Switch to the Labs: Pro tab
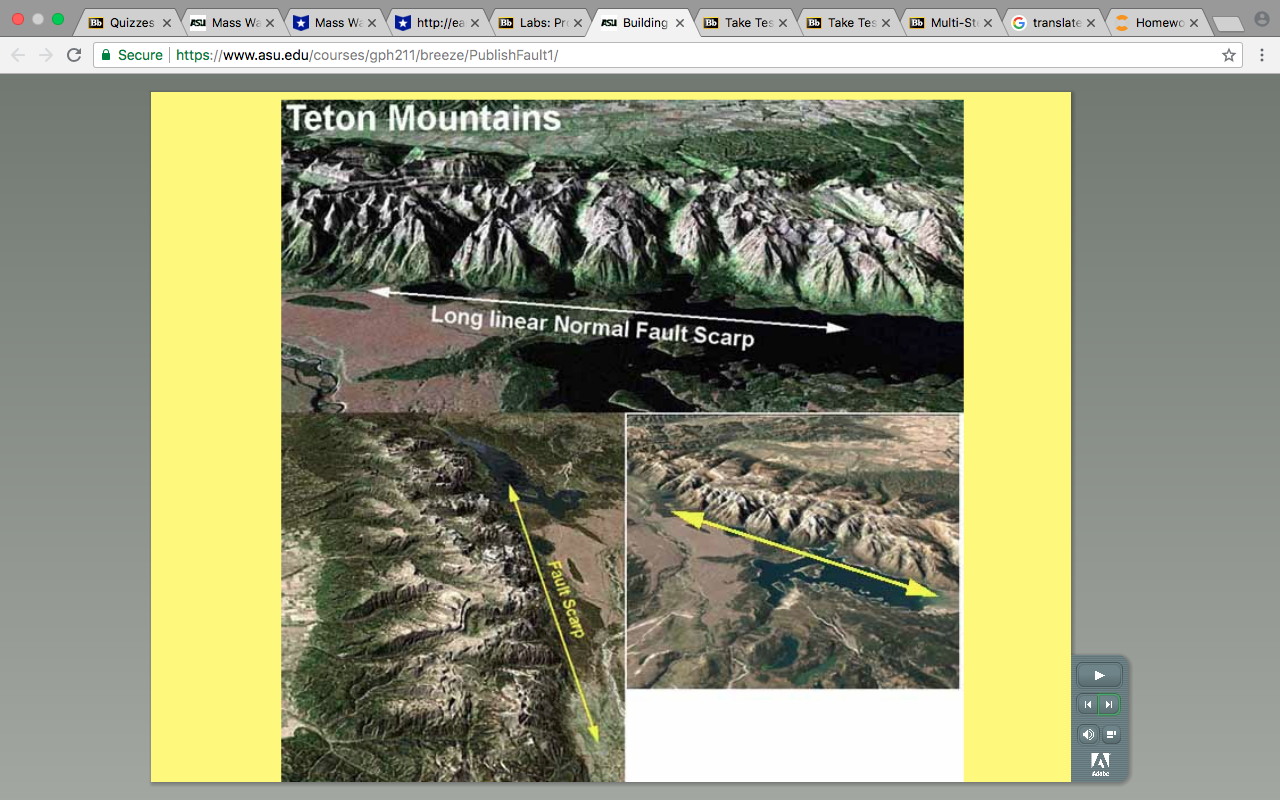Viewport: 1280px width, 800px height. click(539, 22)
